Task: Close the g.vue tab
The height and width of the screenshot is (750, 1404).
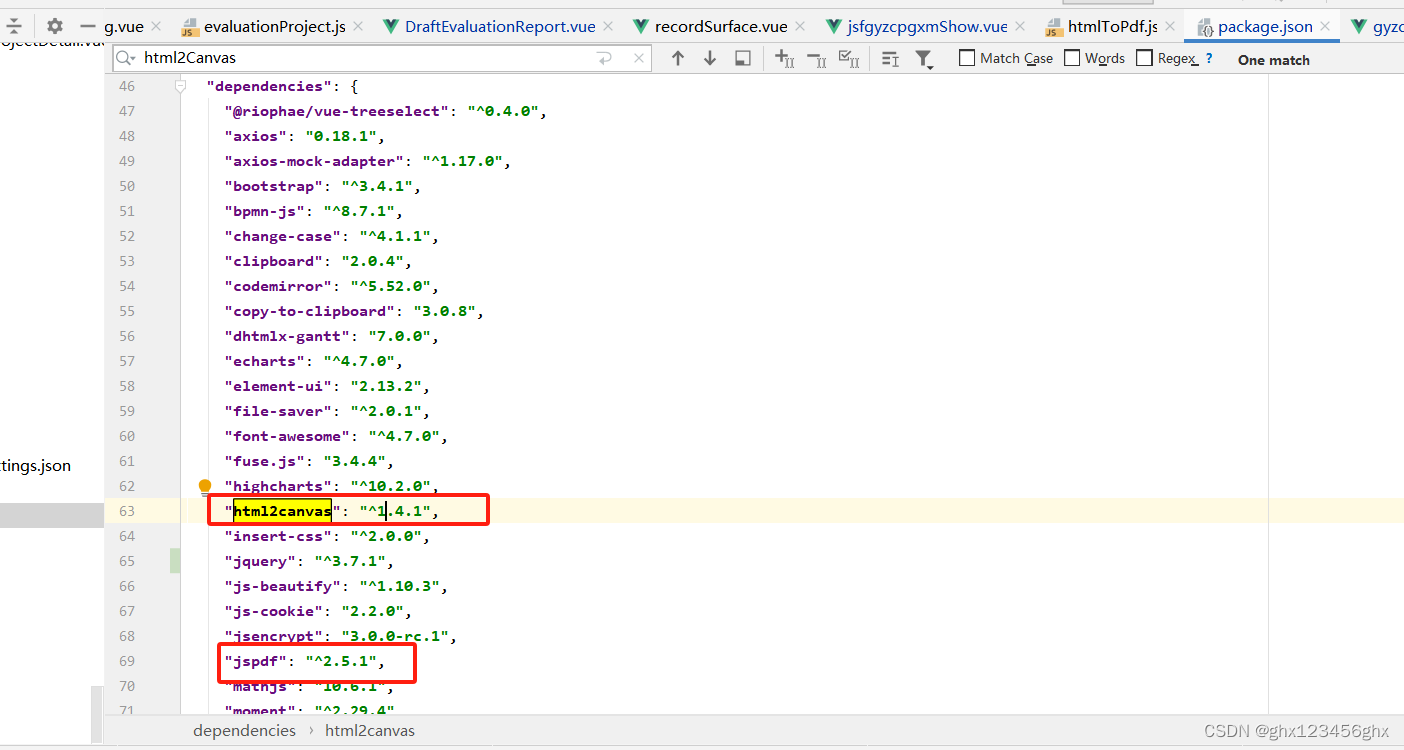Action: (155, 27)
